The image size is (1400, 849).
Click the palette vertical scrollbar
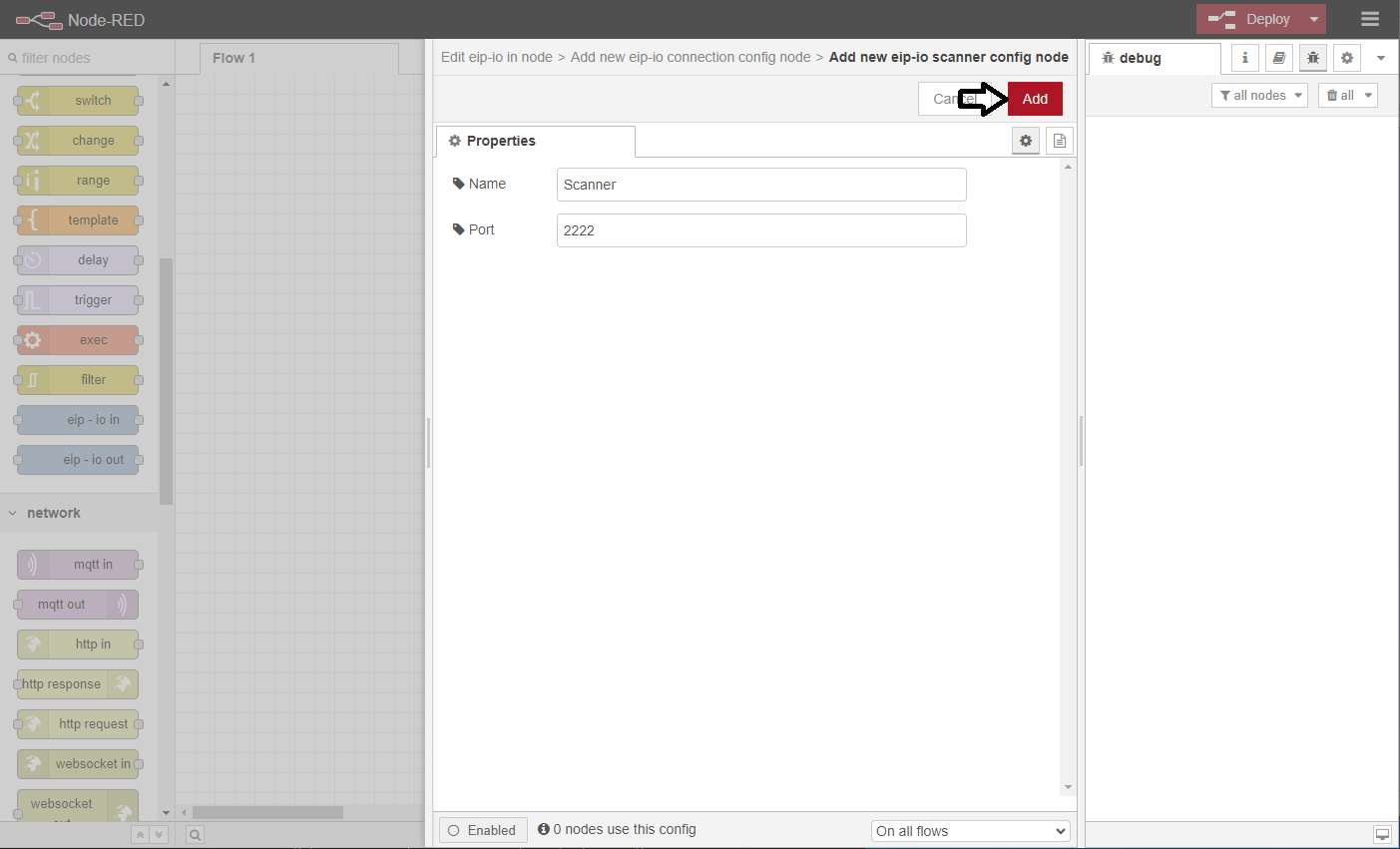point(167,379)
